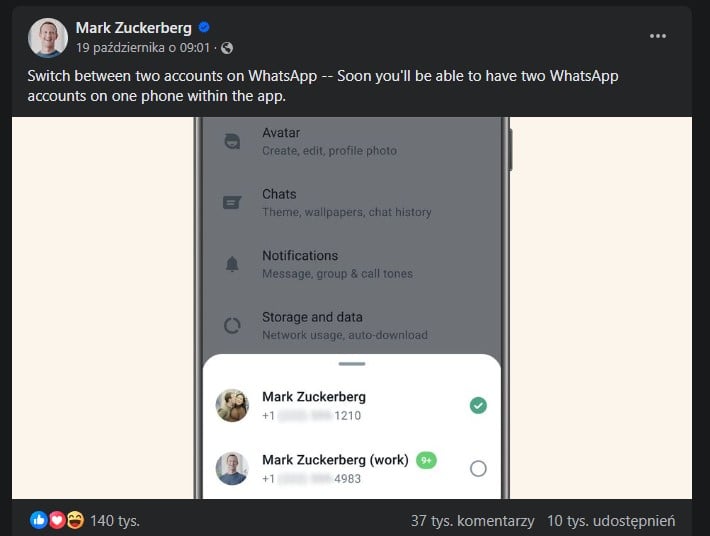Image resolution: width=710 pixels, height=536 pixels.
Task: Click the work account avatar photo
Action: tap(232, 468)
